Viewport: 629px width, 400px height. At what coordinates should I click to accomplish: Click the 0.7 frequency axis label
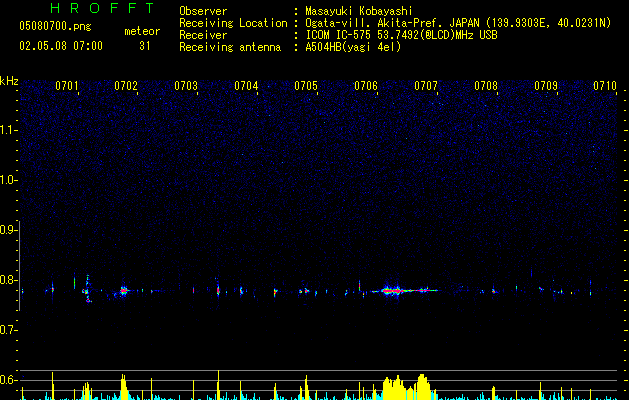click(x=8, y=330)
